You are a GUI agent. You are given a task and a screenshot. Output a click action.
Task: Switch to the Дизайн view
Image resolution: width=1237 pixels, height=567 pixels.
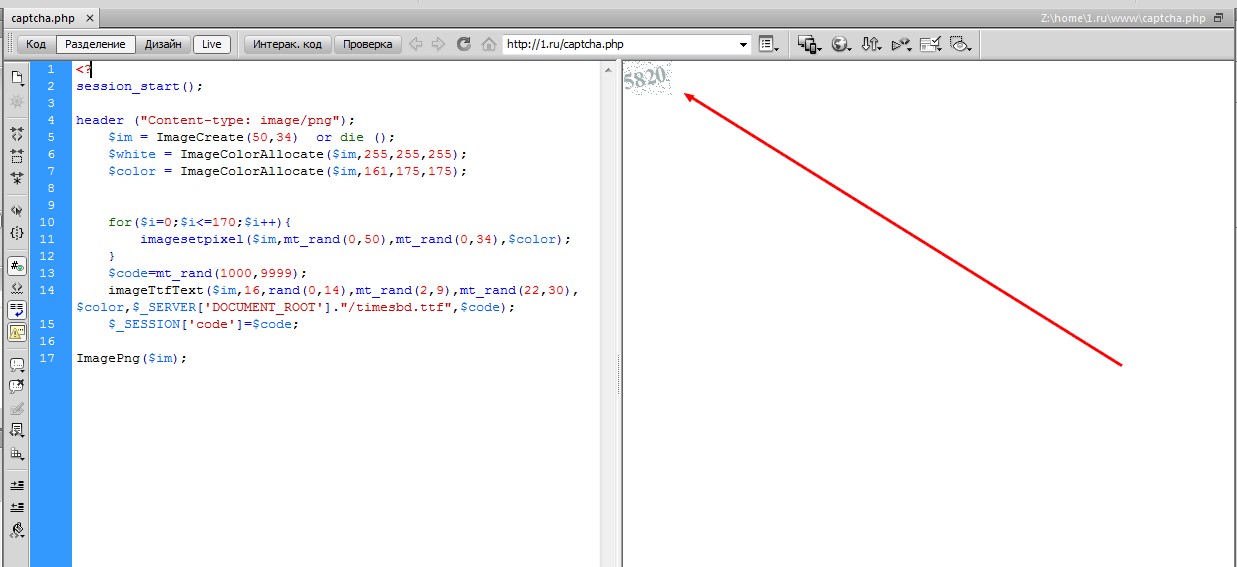click(x=163, y=44)
